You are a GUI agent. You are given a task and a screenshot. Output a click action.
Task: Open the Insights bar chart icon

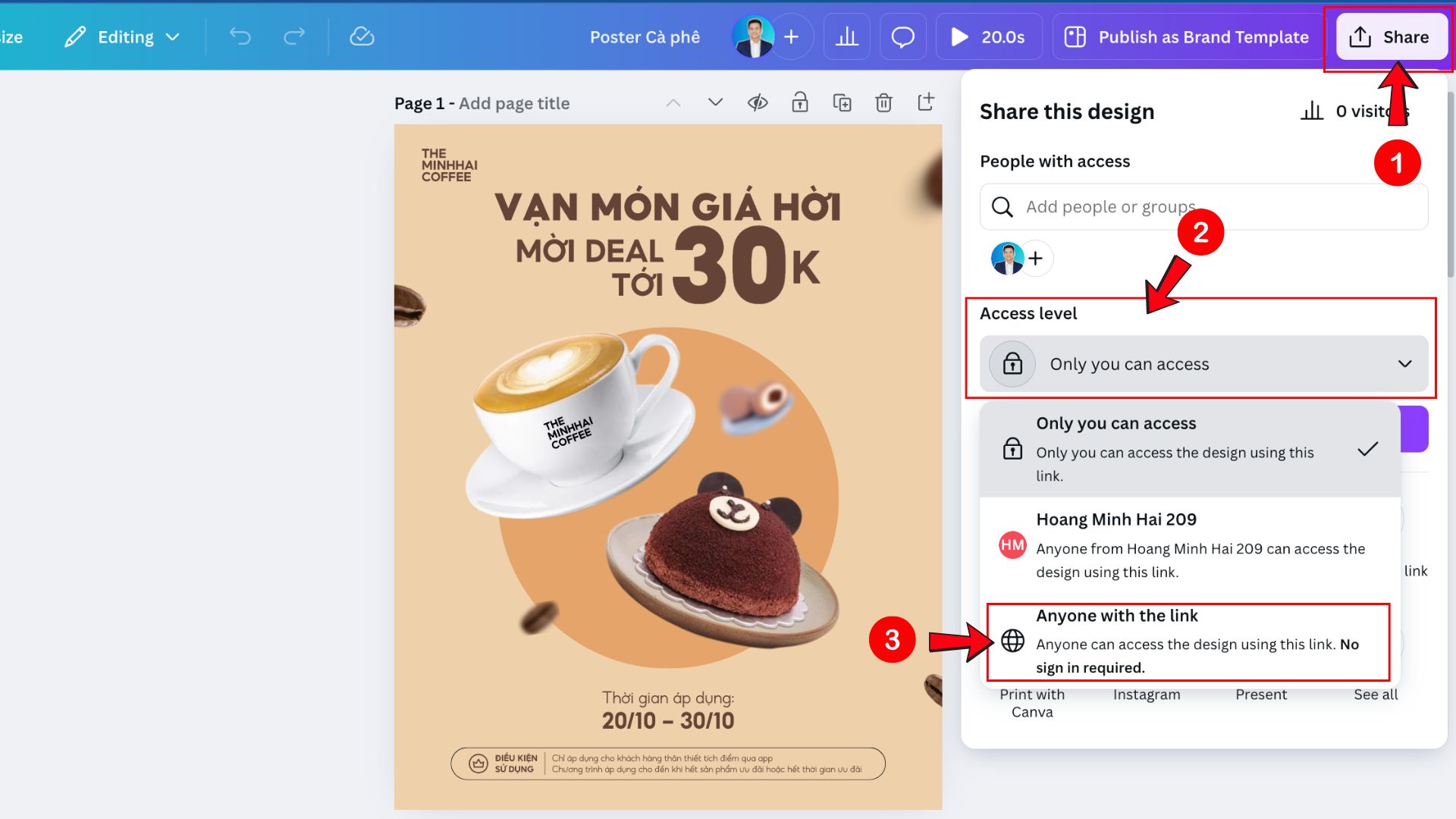point(846,36)
